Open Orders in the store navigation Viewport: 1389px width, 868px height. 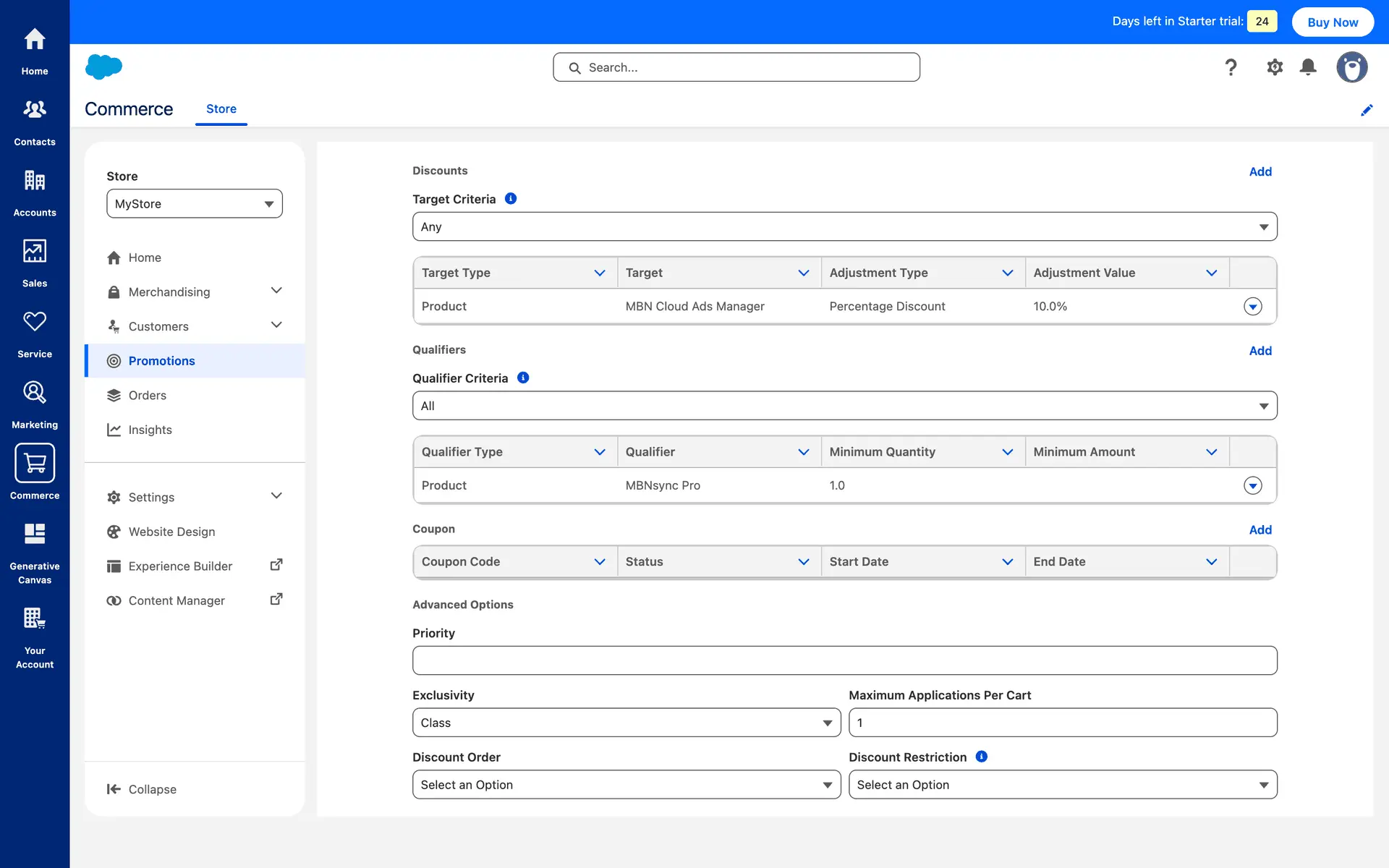point(148,395)
